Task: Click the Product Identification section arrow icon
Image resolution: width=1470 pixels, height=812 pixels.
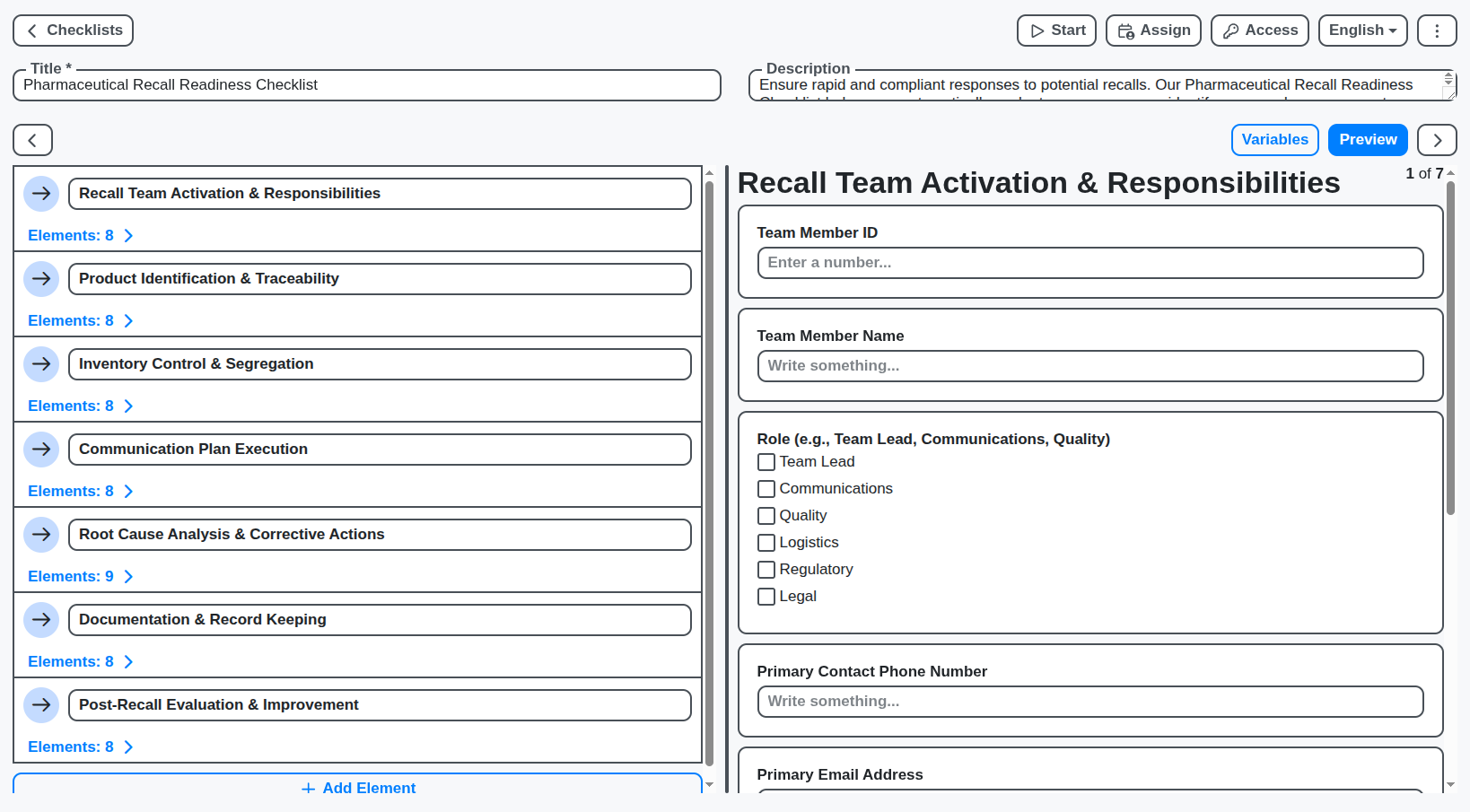Action: click(41, 279)
